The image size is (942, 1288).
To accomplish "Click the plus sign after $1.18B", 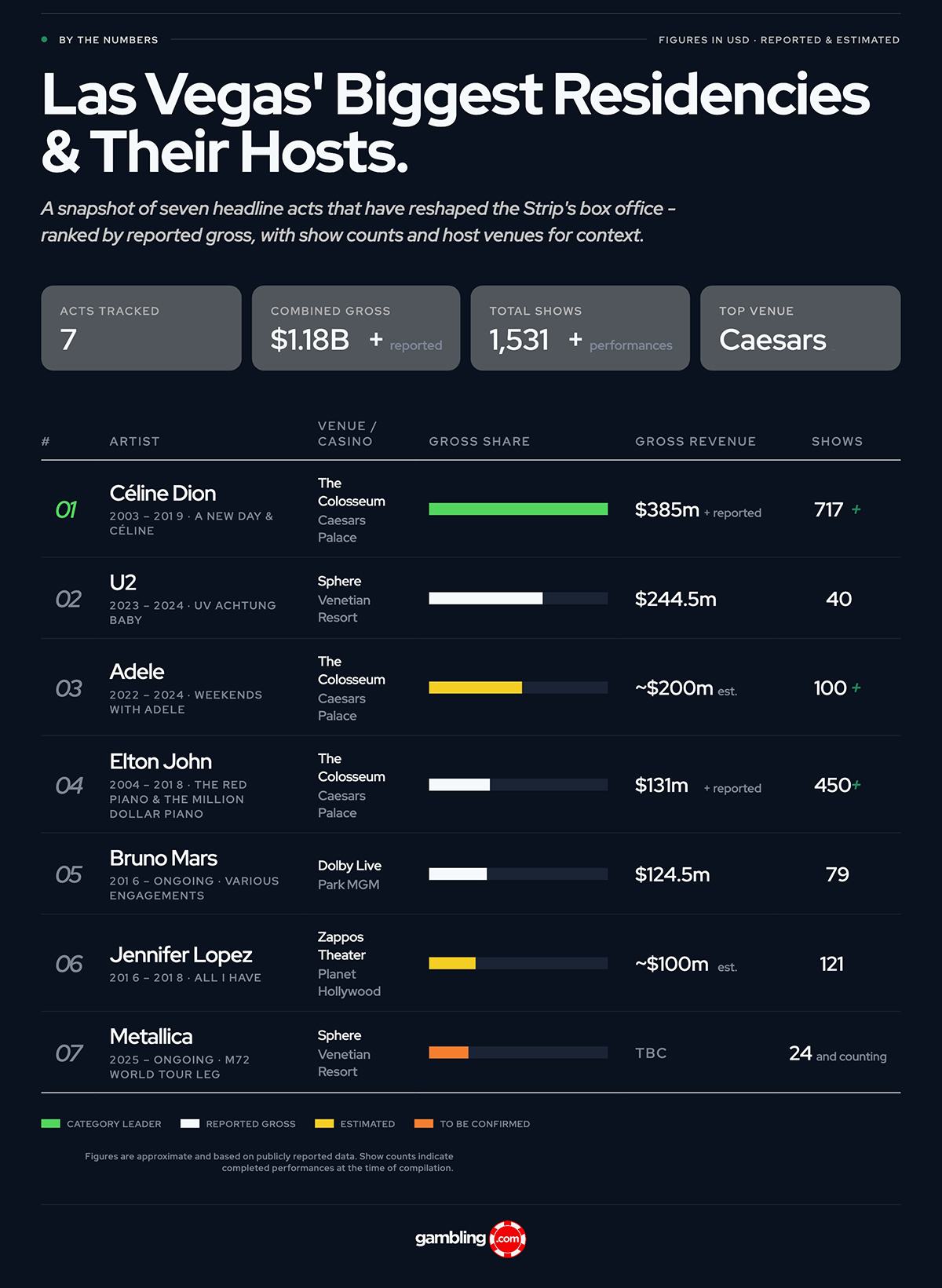I will (x=376, y=339).
